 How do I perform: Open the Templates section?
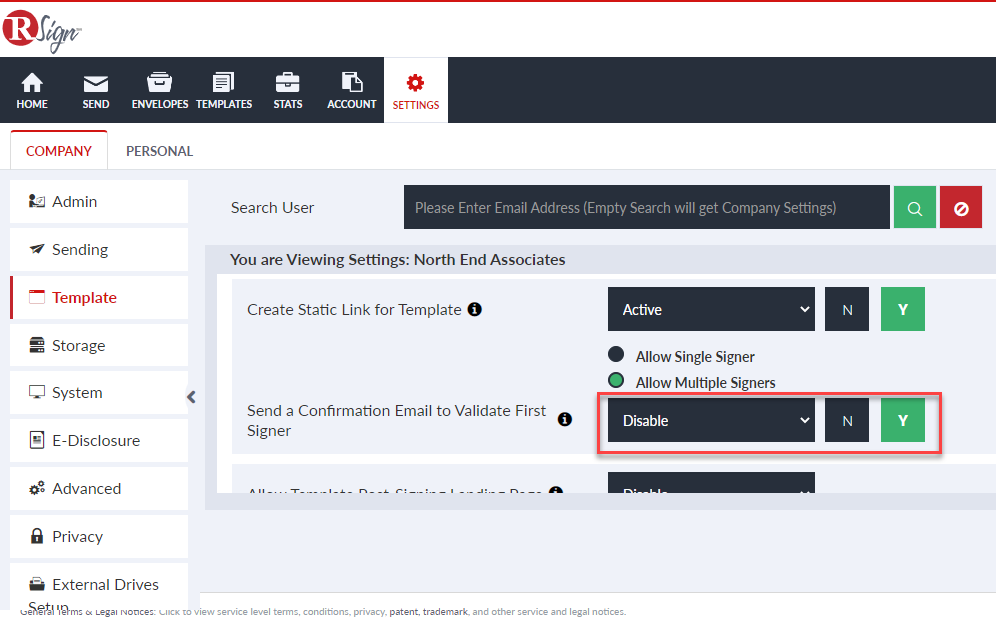(x=224, y=91)
